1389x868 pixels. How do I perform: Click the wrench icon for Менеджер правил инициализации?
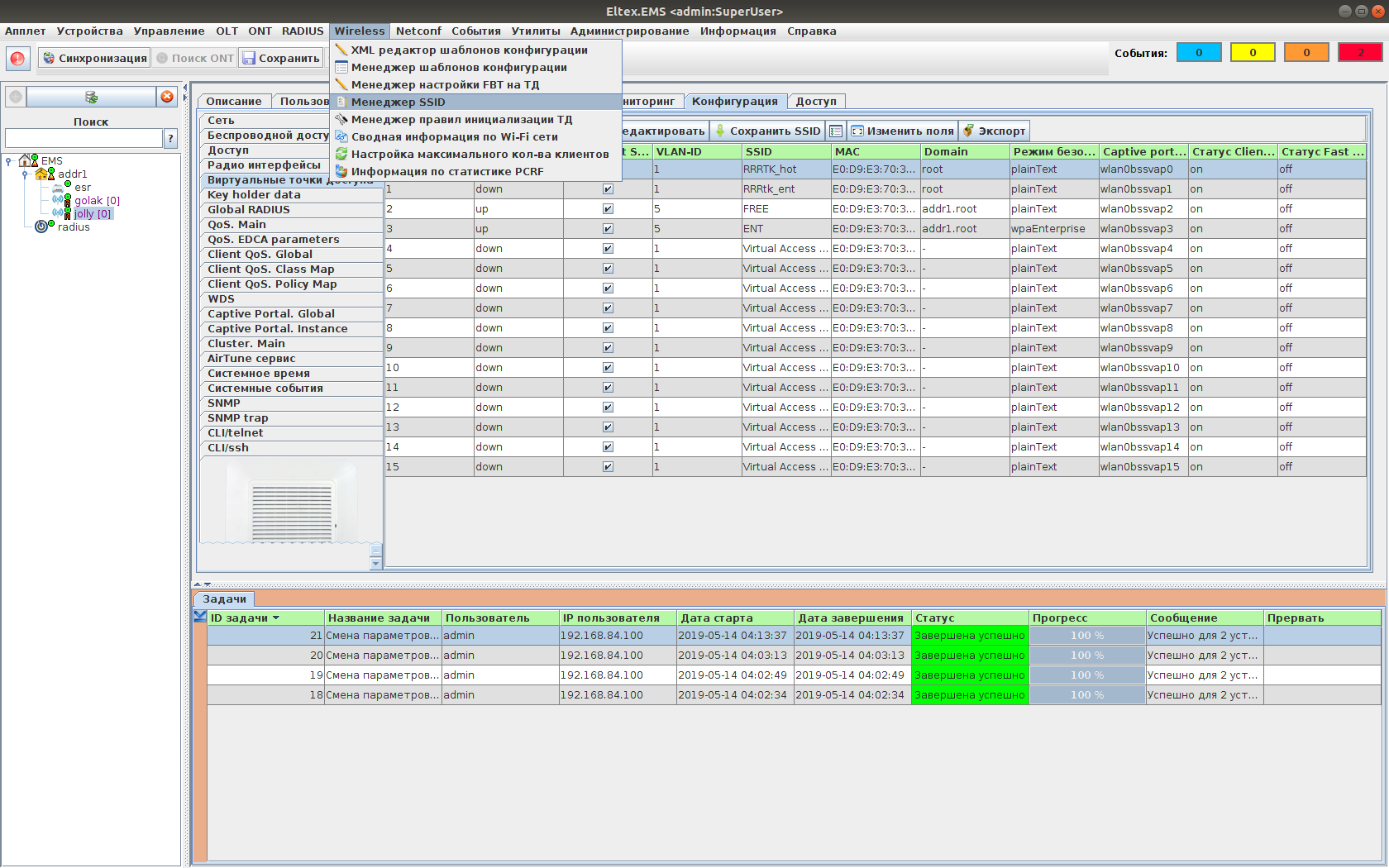click(x=341, y=120)
